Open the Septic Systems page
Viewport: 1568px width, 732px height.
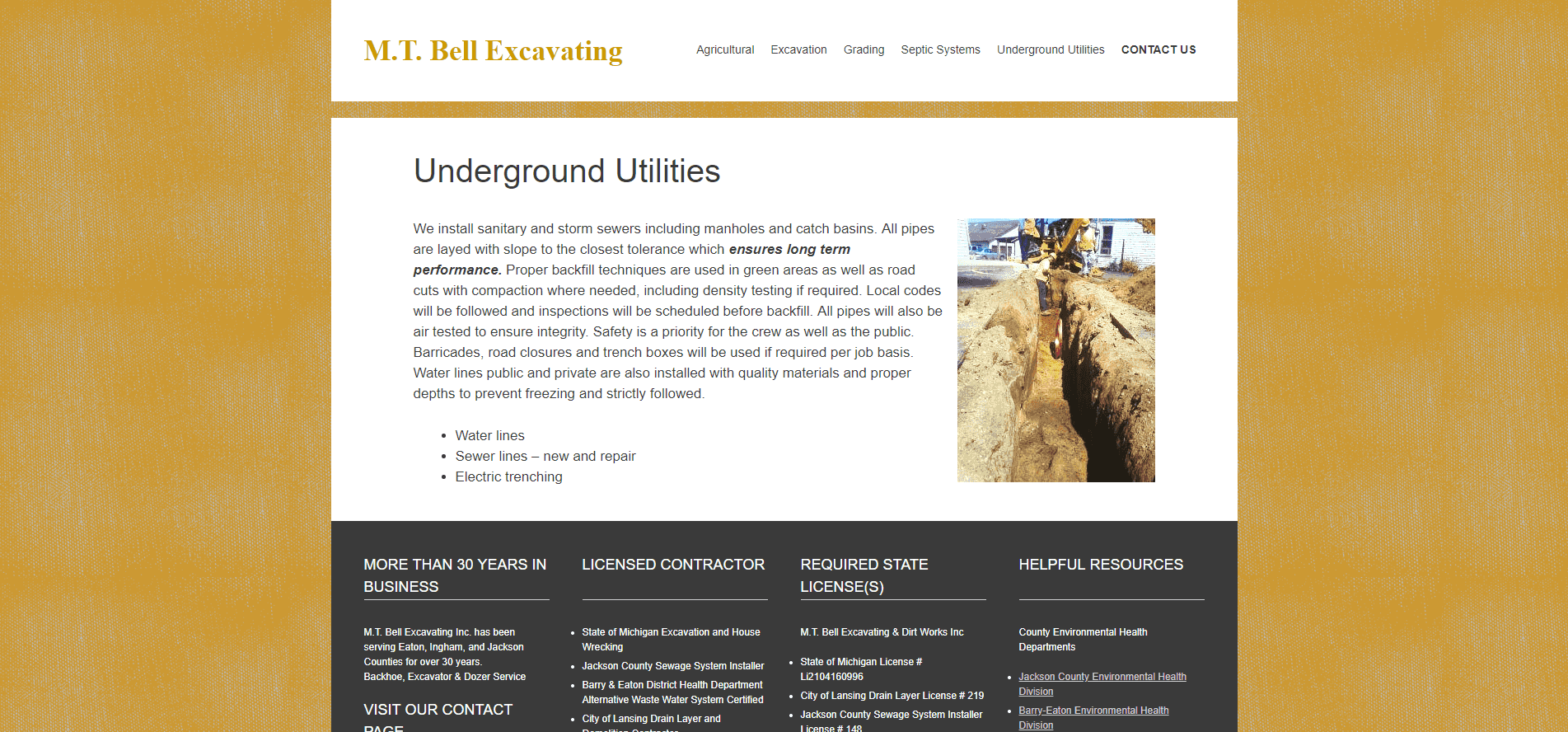[x=940, y=49]
